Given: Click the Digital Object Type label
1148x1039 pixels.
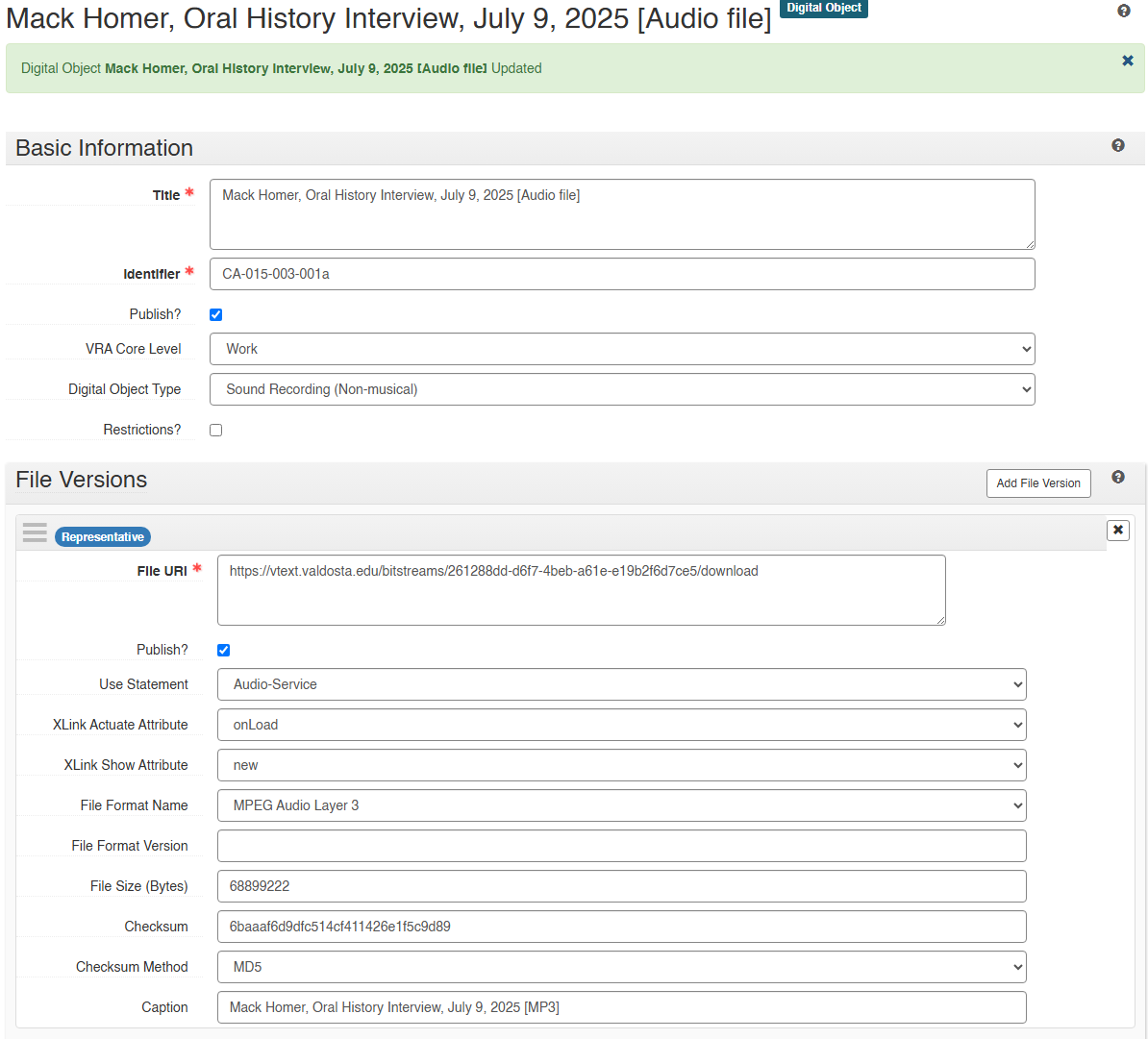Looking at the screenshot, I should pyautogui.click(x=124, y=389).
